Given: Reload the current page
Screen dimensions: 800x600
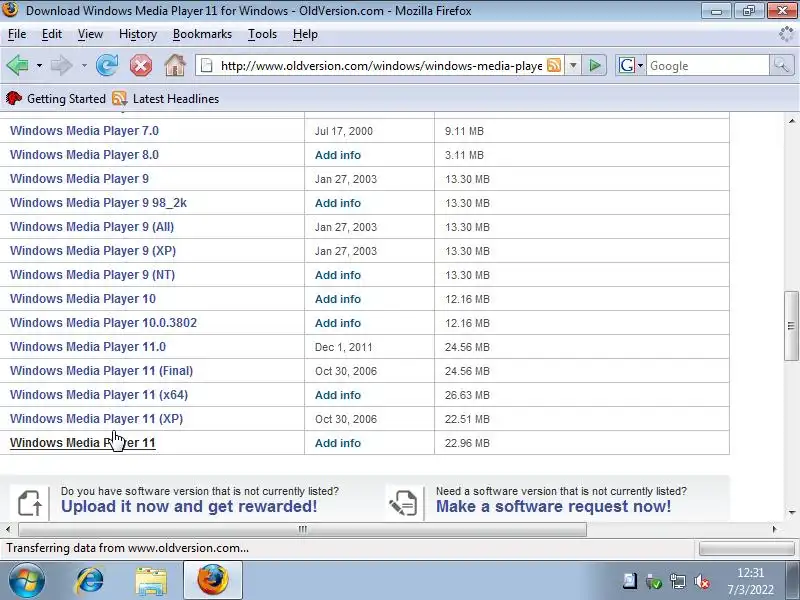Looking at the screenshot, I should pyautogui.click(x=107, y=65).
